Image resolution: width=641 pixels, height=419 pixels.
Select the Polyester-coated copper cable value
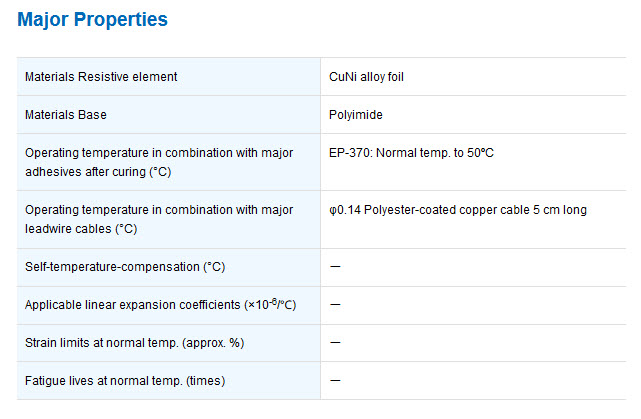(x=458, y=210)
